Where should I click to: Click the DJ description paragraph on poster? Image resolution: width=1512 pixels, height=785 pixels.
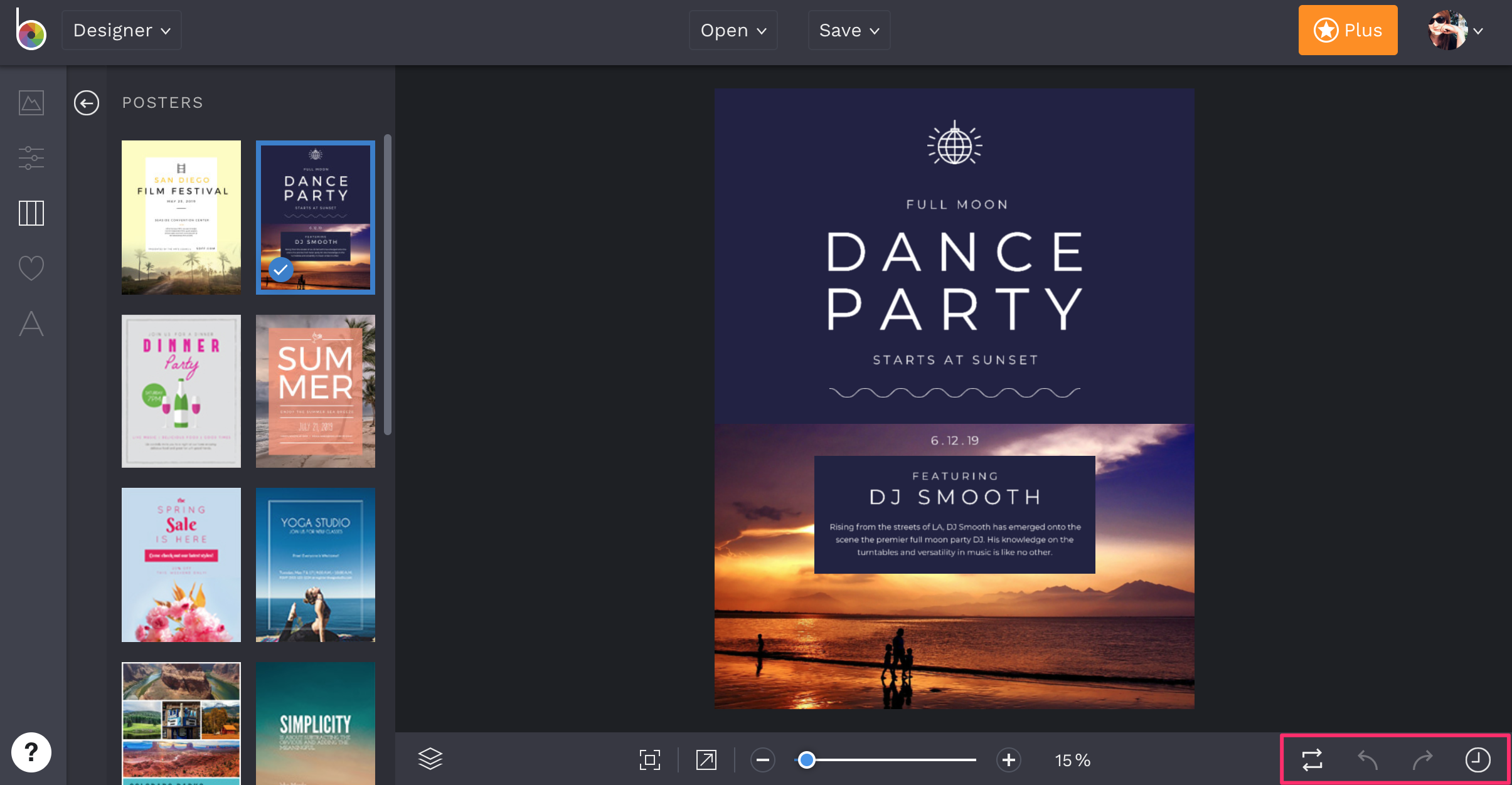pyautogui.click(x=955, y=540)
